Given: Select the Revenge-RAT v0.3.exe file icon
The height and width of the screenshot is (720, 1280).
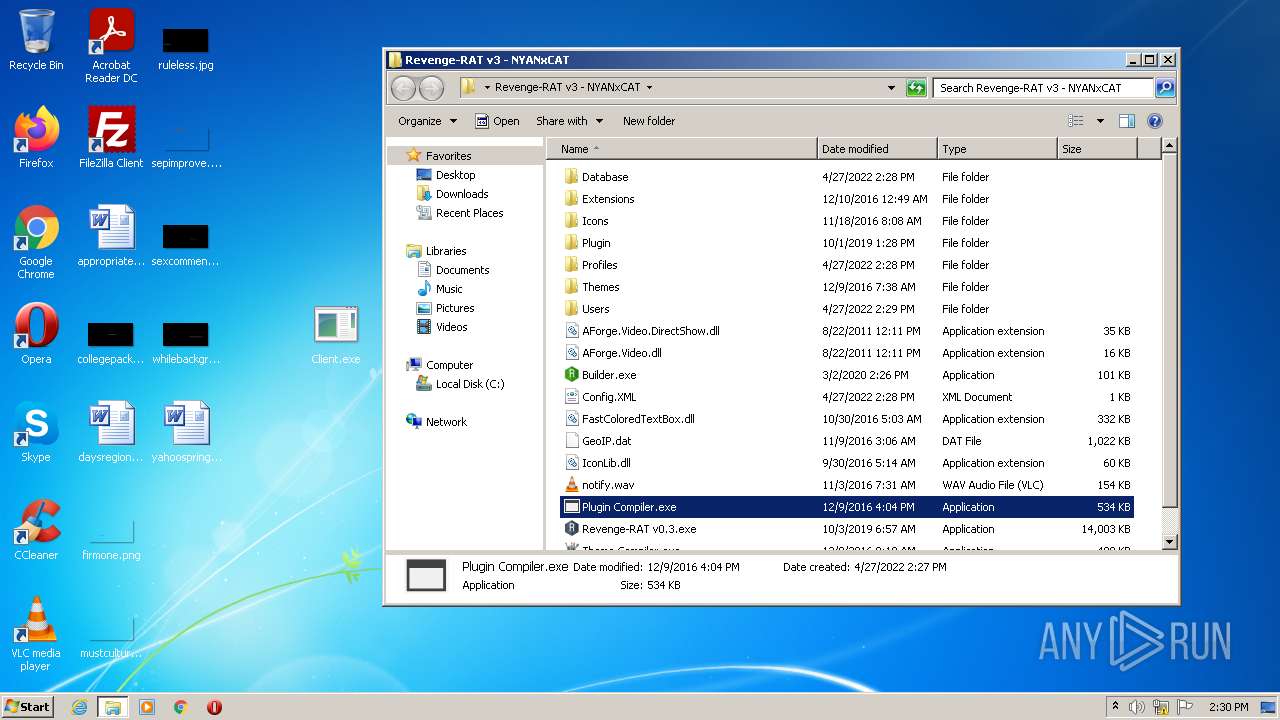Looking at the screenshot, I should coord(571,529).
